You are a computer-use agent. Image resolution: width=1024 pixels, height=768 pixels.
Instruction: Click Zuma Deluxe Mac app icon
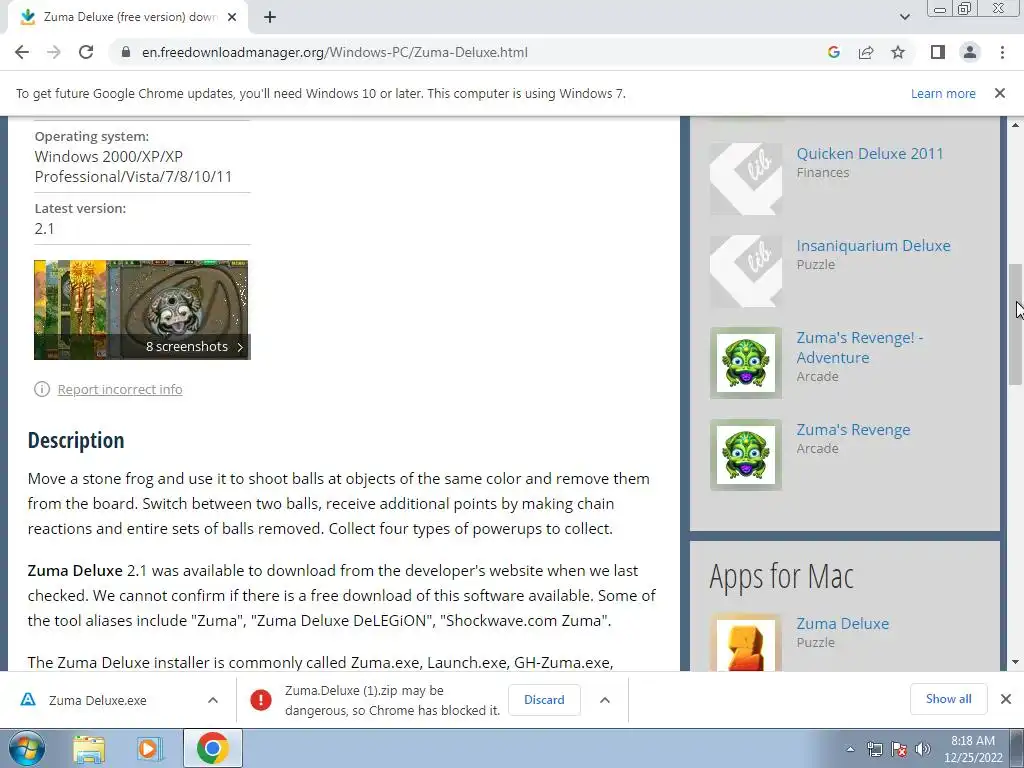[x=746, y=642]
